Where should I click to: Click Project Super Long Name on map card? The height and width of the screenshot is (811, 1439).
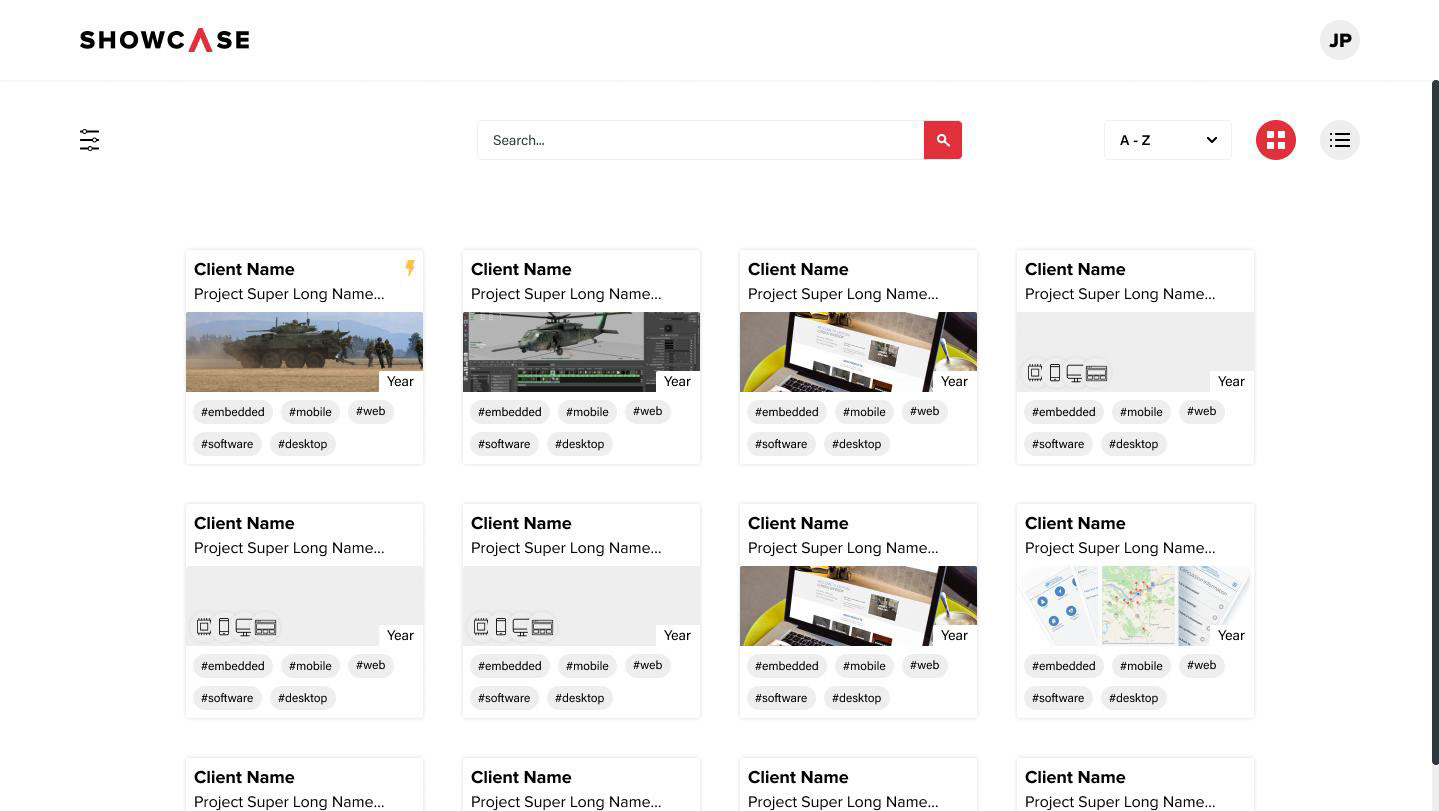pyautogui.click(x=1120, y=548)
